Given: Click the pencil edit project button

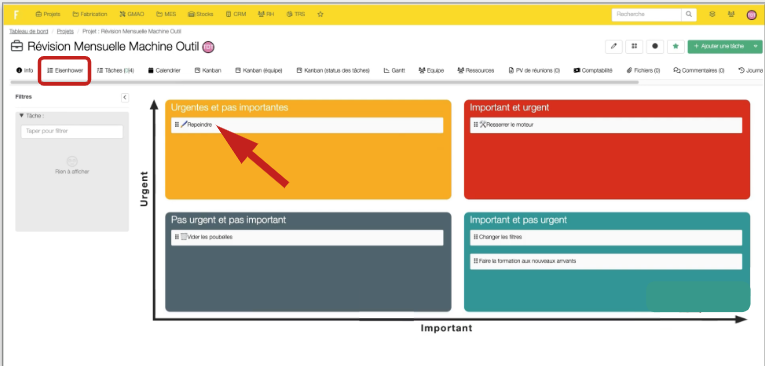Looking at the screenshot, I should click(x=614, y=46).
